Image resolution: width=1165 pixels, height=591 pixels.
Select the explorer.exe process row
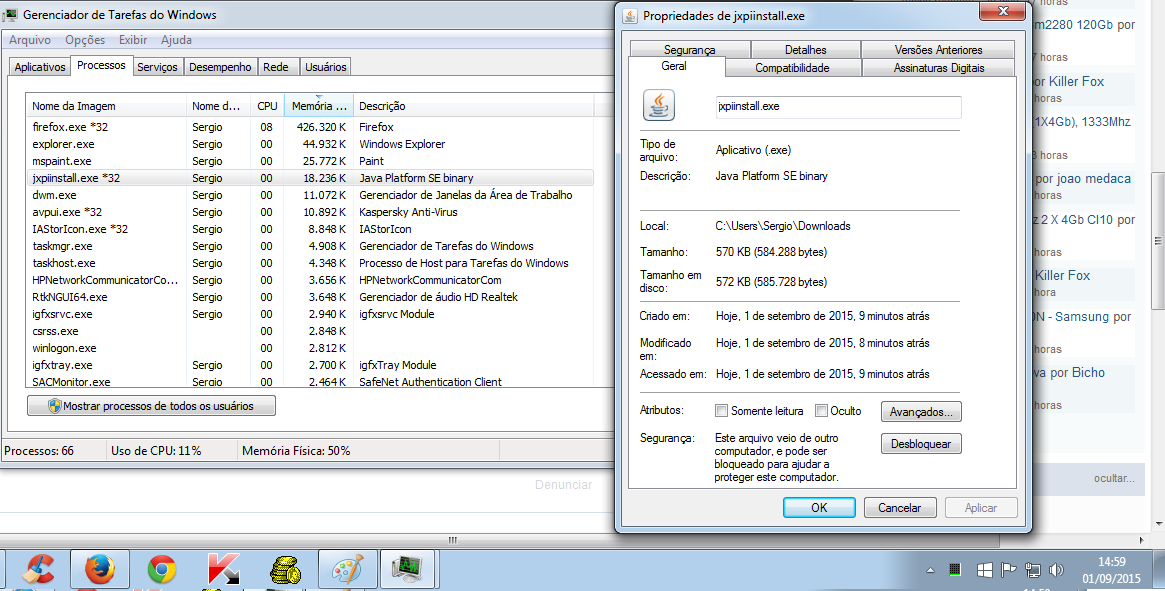tap(310, 144)
